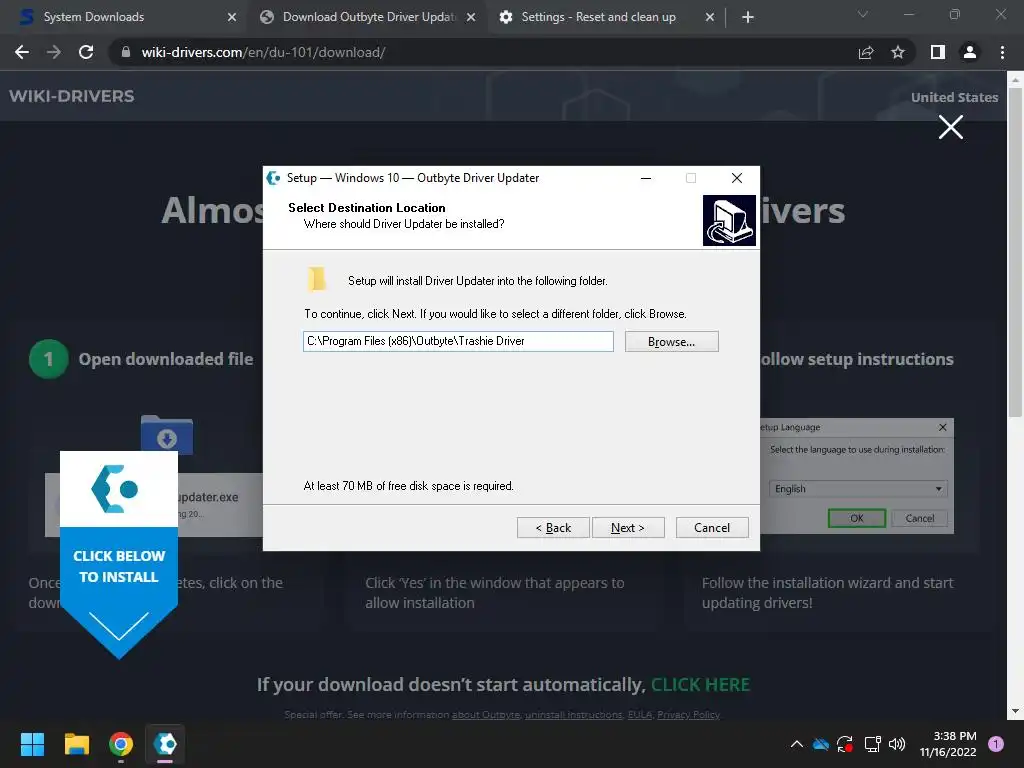This screenshot has height=768, width=1024.
Task: Open the tab search chevron
Action: coord(863,14)
